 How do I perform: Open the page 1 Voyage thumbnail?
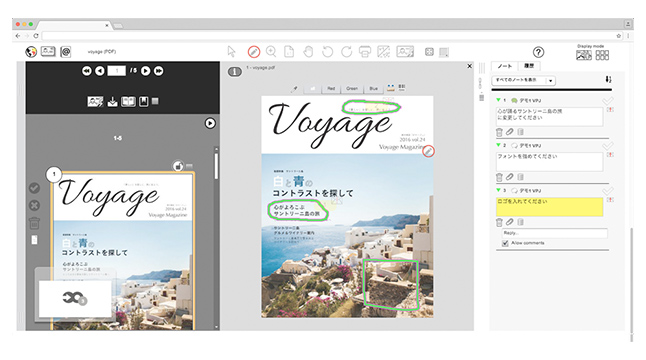123,251
